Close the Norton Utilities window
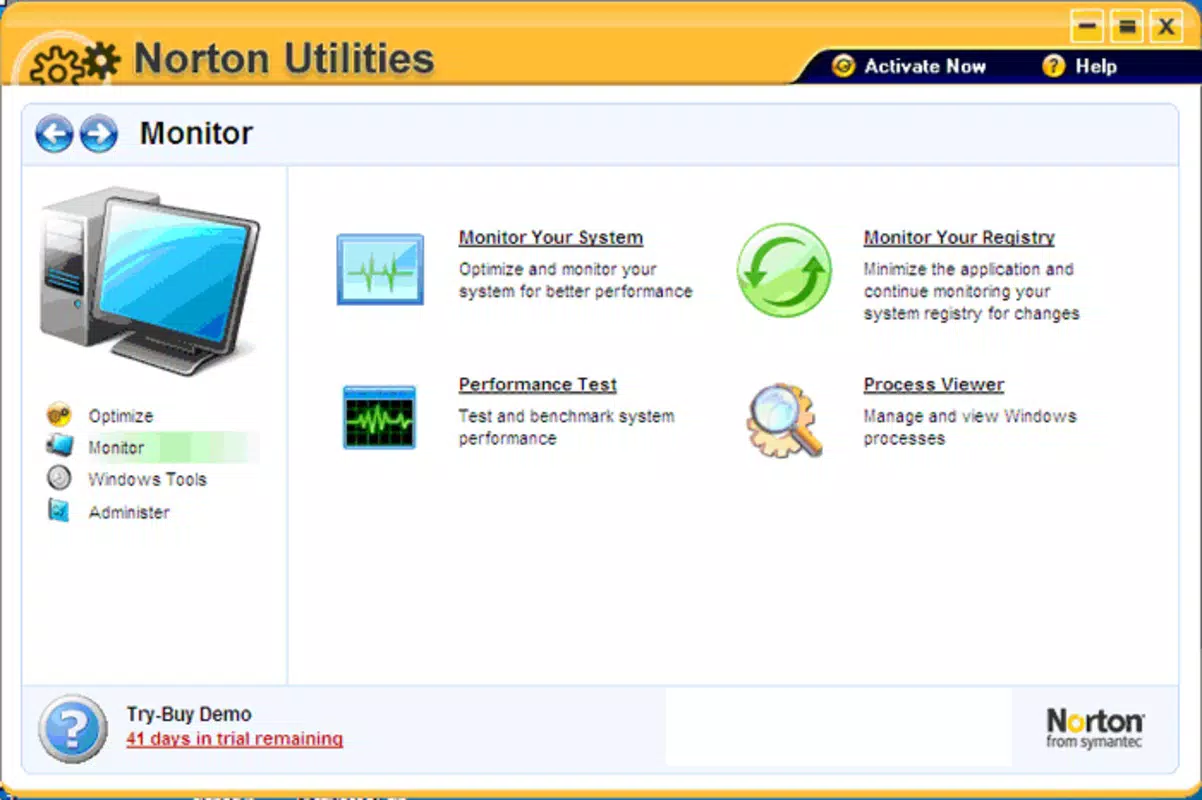The image size is (1202, 800). pyautogui.click(x=1166, y=27)
